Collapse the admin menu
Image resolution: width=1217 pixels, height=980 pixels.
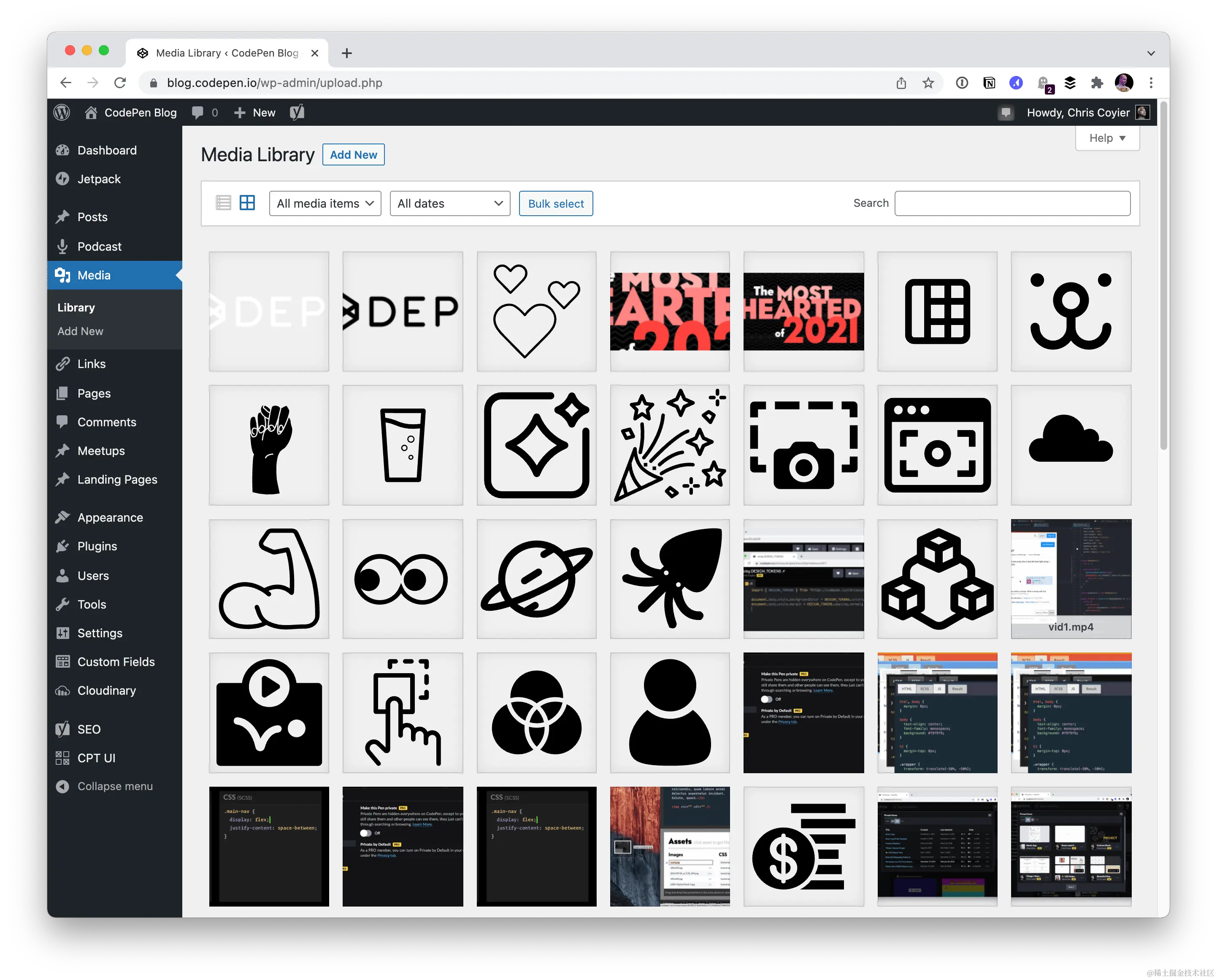pos(115,786)
